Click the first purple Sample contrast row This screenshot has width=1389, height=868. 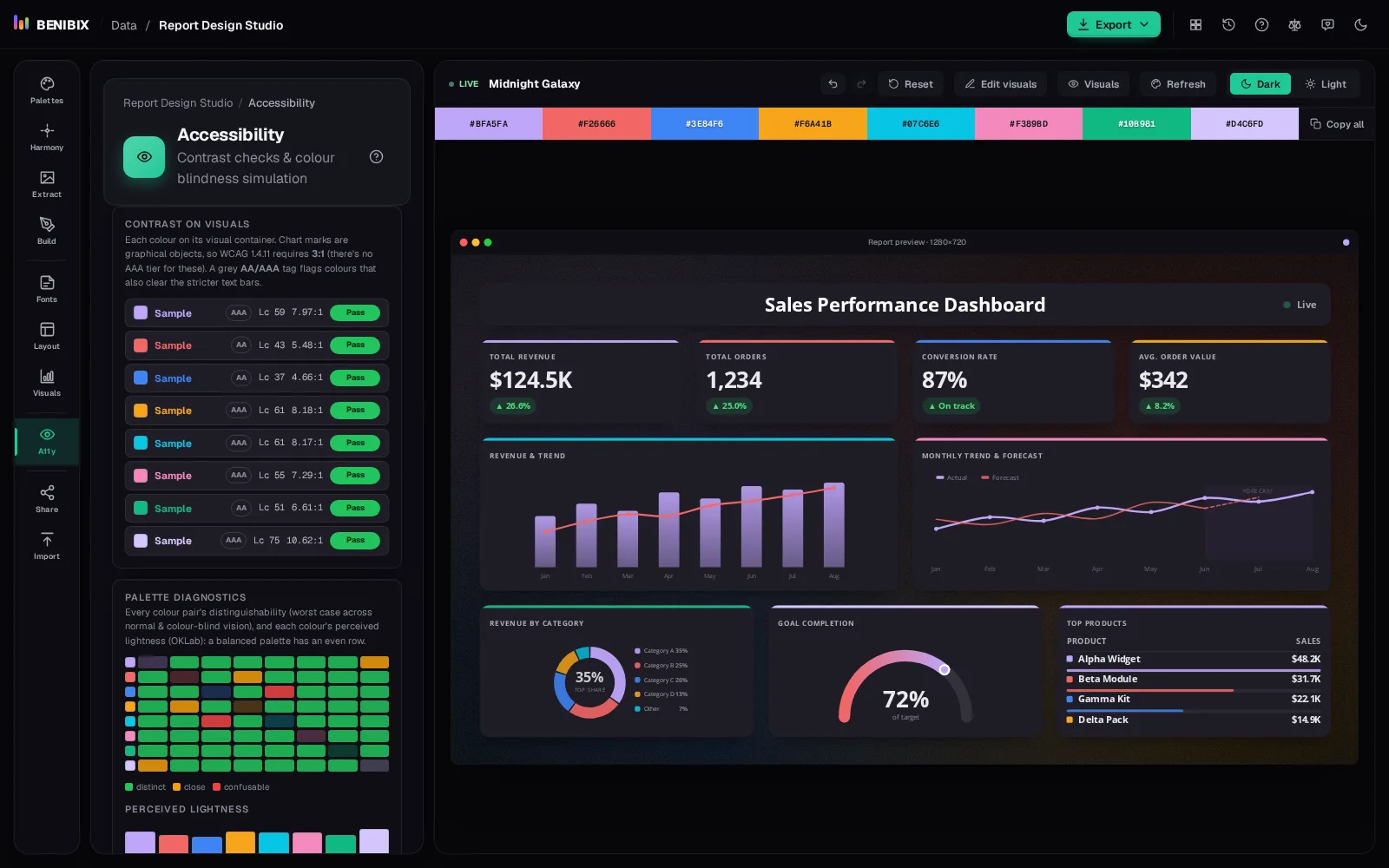tap(256, 312)
